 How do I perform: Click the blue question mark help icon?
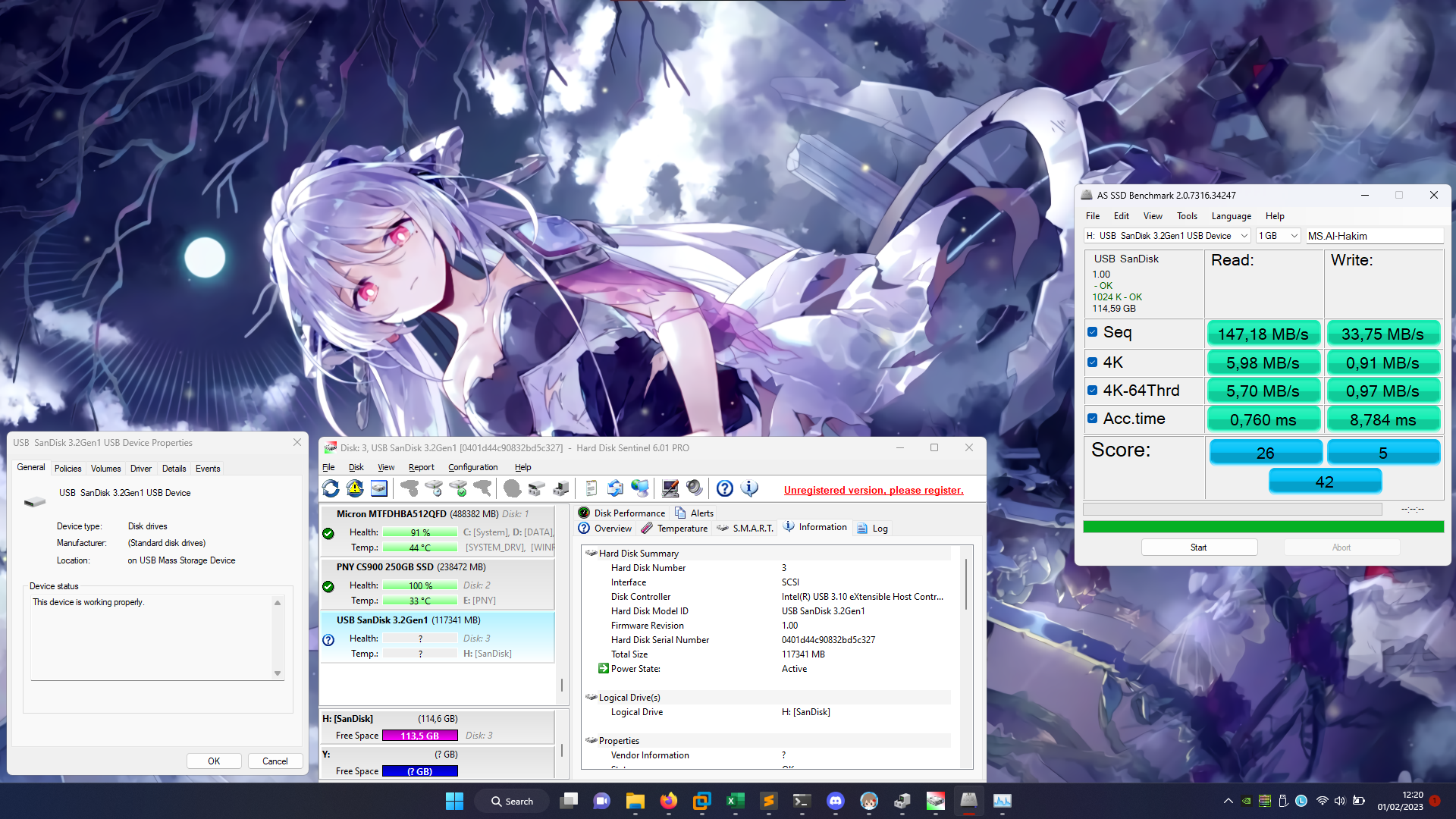[x=725, y=489]
